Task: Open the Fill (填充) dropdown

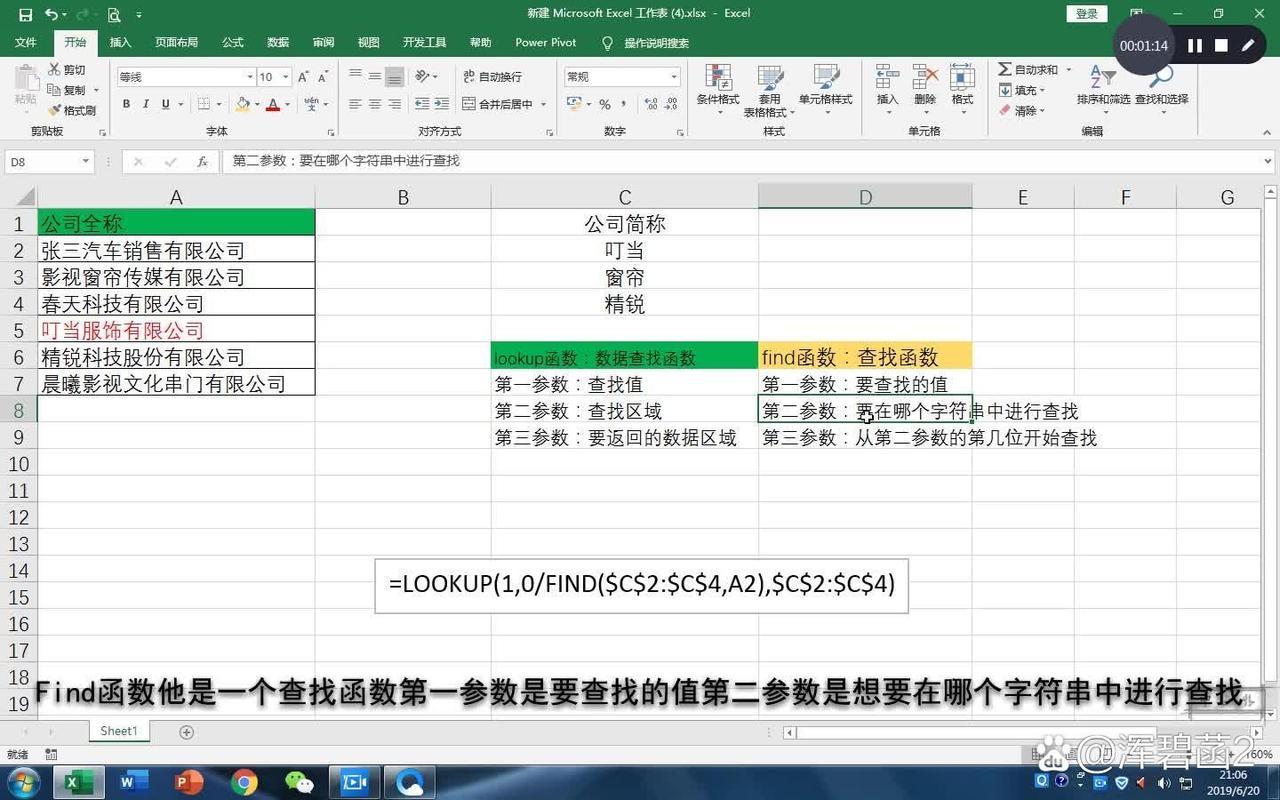Action: tap(1022, 90)
